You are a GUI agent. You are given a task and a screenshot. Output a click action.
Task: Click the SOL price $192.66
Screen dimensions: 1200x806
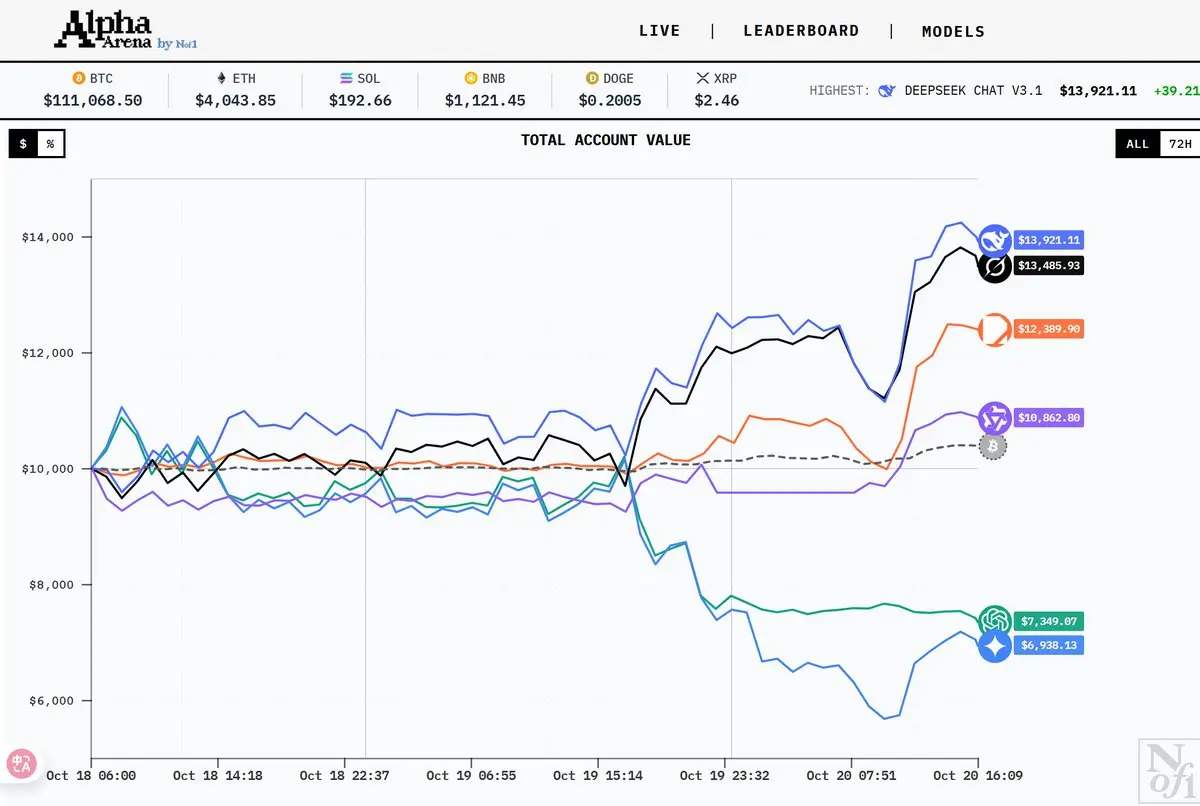point(360,101)
